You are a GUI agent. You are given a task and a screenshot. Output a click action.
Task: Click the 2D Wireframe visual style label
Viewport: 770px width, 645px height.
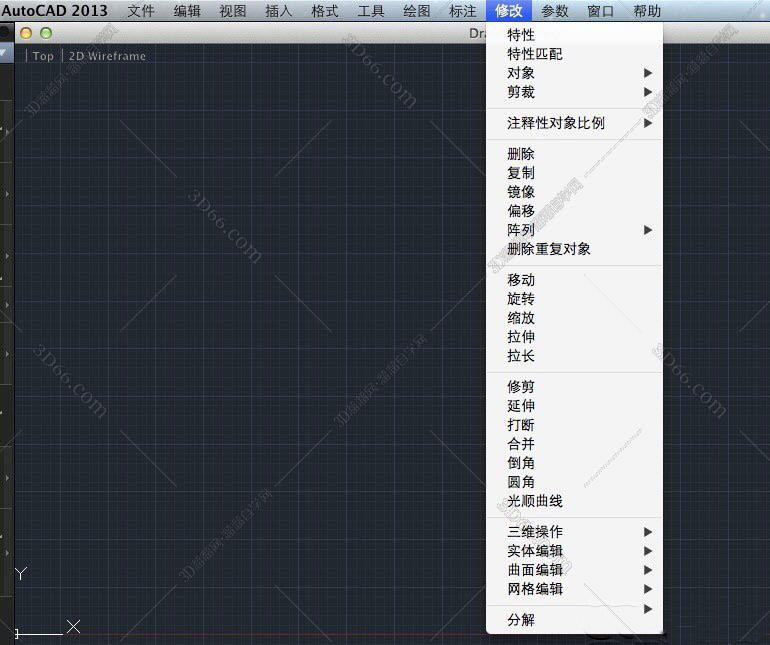[x=107, y=56]
